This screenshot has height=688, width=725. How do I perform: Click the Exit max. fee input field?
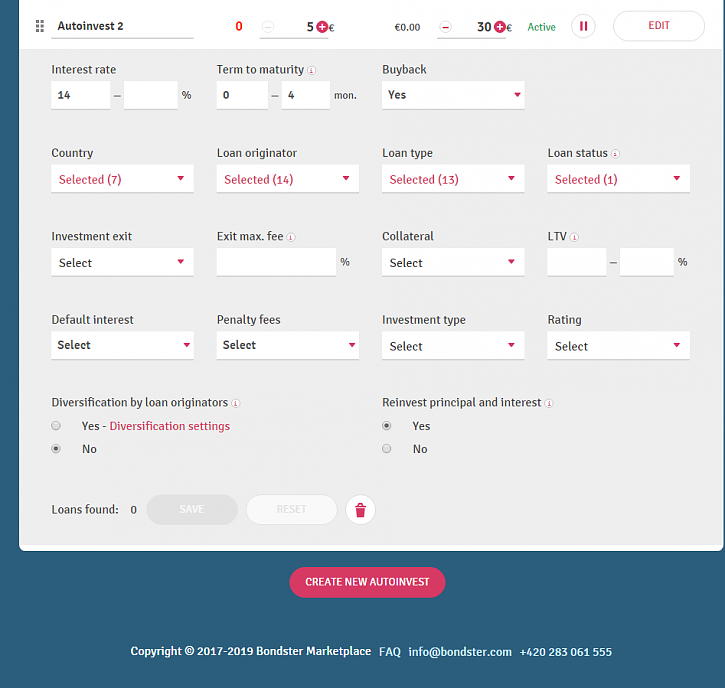click(276, 262)
